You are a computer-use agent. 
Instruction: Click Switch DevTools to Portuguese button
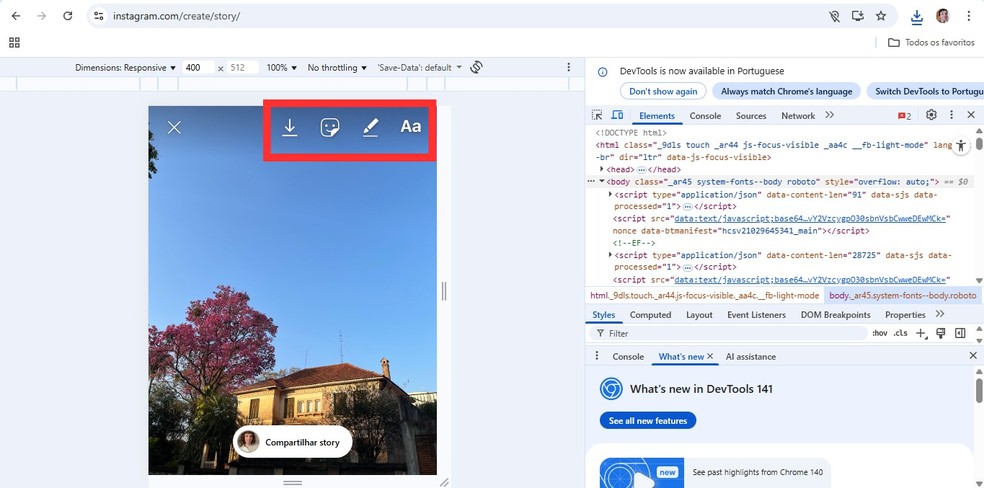(925, 92)
